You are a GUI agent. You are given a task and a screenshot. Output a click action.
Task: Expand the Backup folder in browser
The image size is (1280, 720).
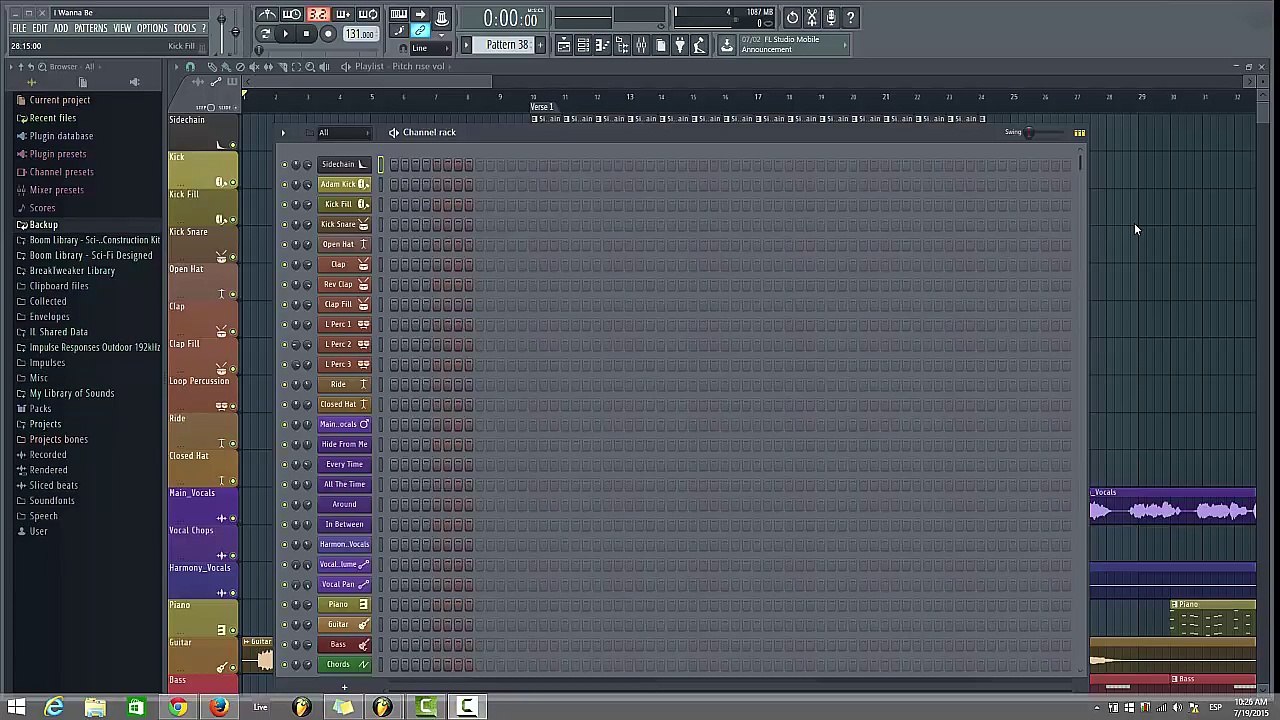tap(43, 225)
